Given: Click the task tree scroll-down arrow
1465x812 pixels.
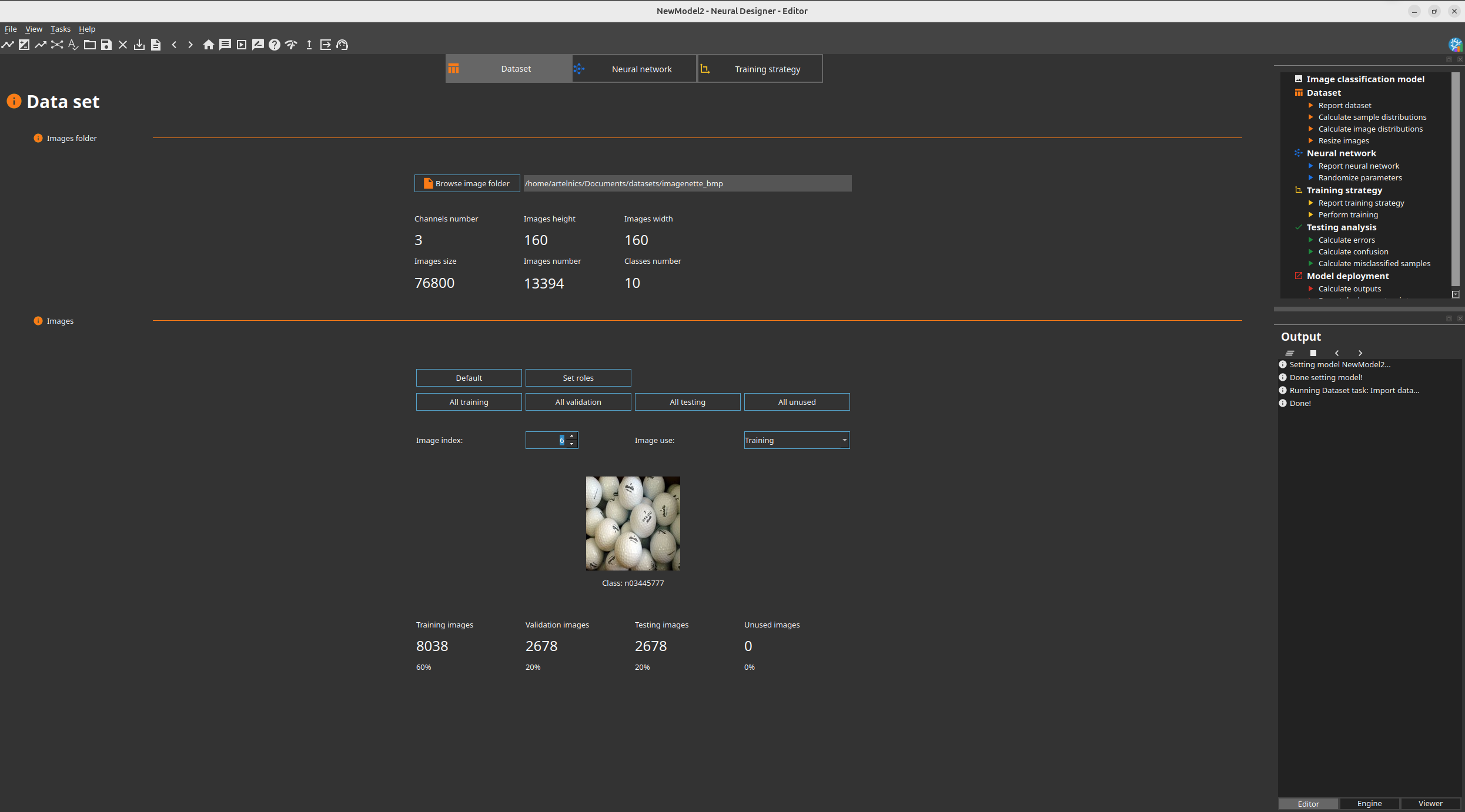Looking at the screenshot, I should (1456, 294).
